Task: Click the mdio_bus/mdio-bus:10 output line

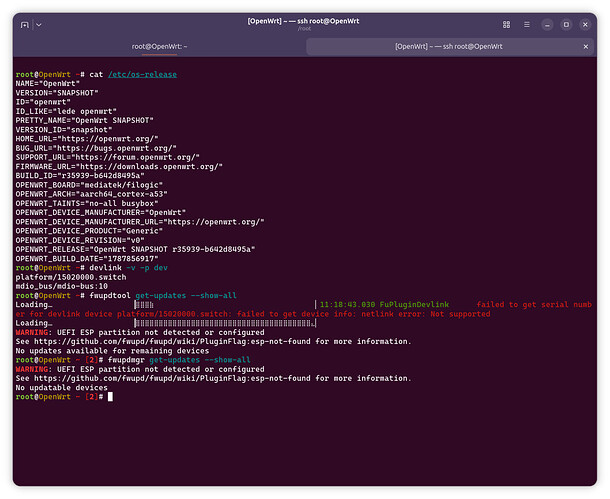Action: tap(61, 286)
